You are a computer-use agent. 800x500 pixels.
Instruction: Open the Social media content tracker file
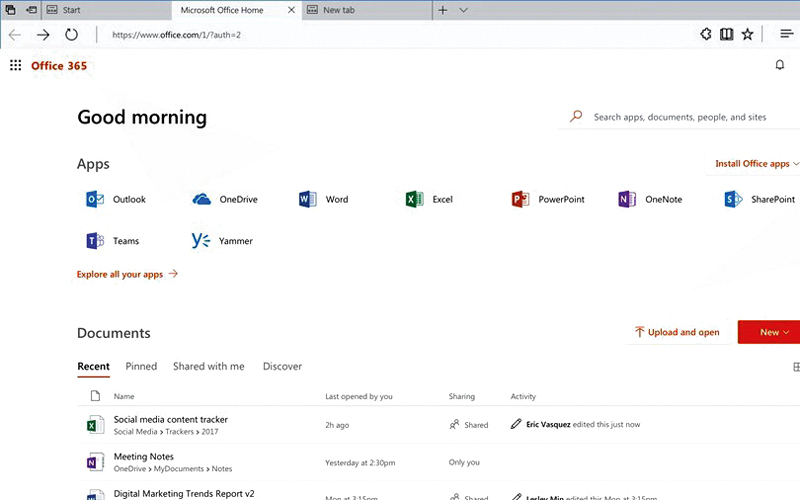(x=171, y=420)
